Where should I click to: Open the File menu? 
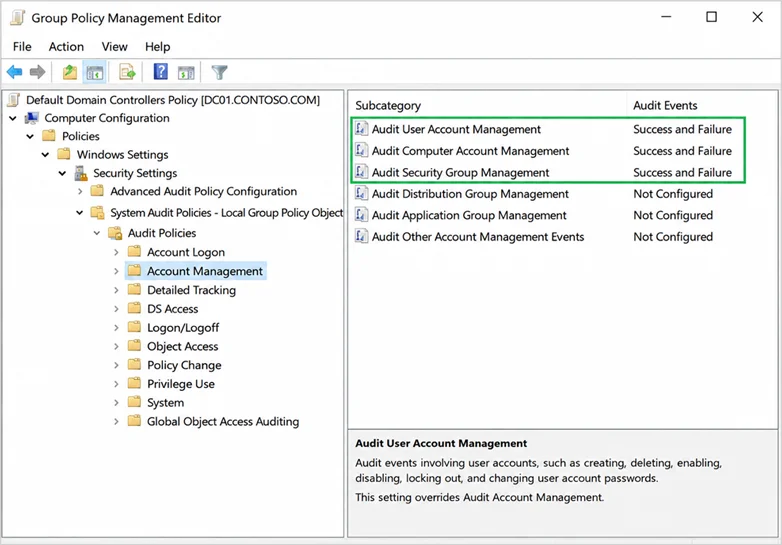coord(22,46)
